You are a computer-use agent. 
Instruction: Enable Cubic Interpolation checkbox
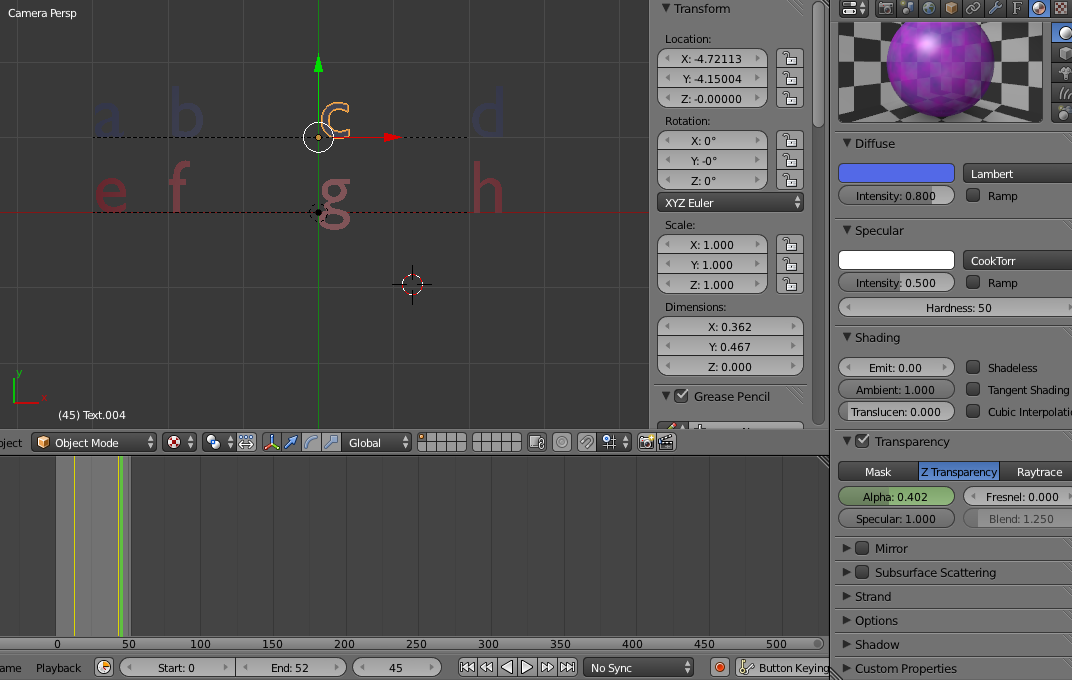click(x=973, y=411)
